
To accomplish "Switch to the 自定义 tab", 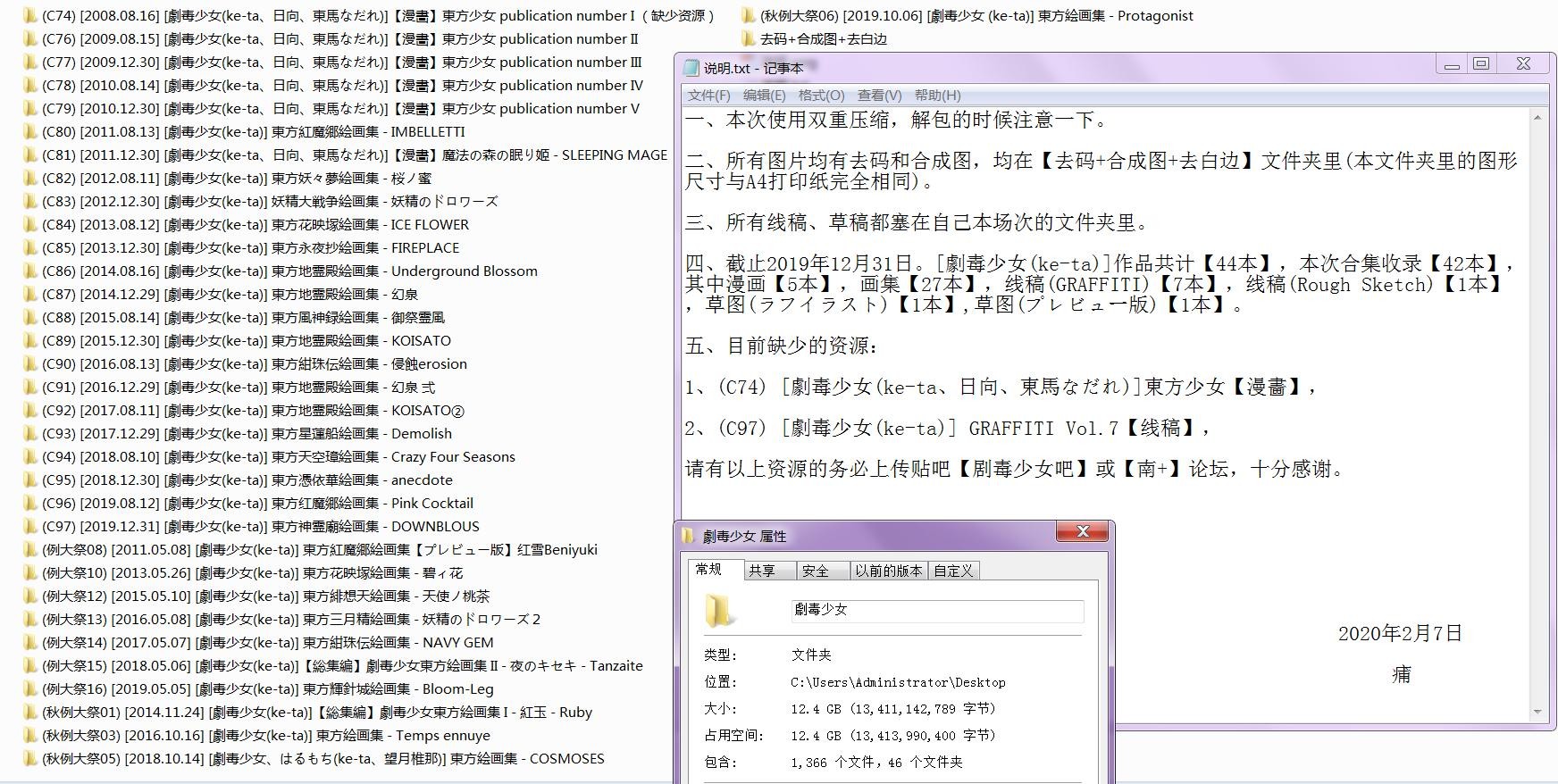I will click(953, 571).
